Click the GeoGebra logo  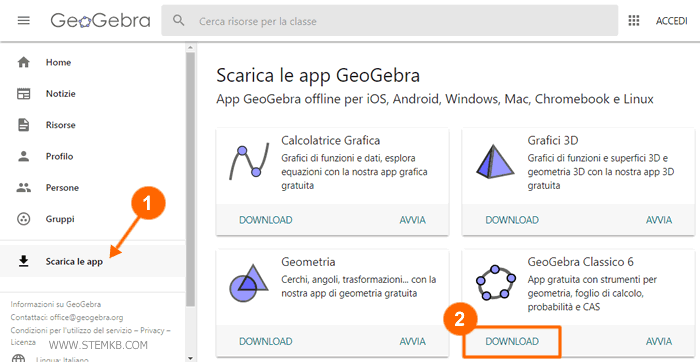(x=100, y=21)
